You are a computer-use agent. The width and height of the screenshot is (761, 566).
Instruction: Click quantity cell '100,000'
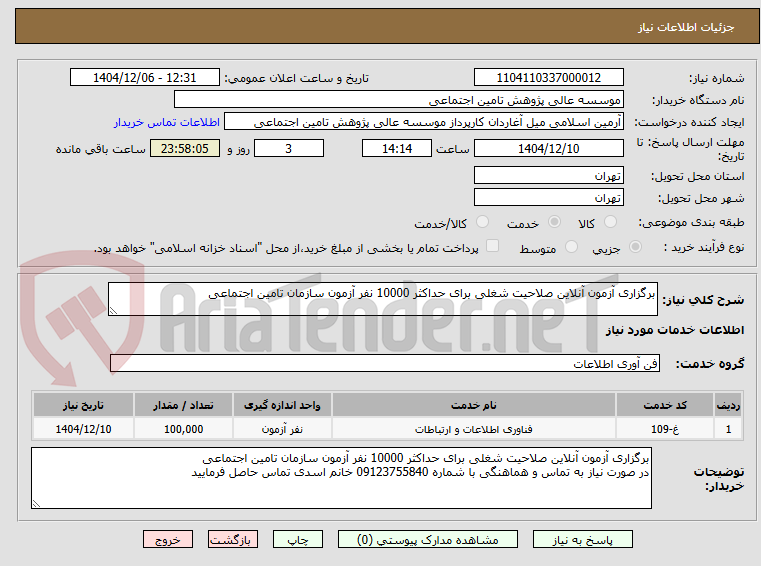tap(183, 429)
